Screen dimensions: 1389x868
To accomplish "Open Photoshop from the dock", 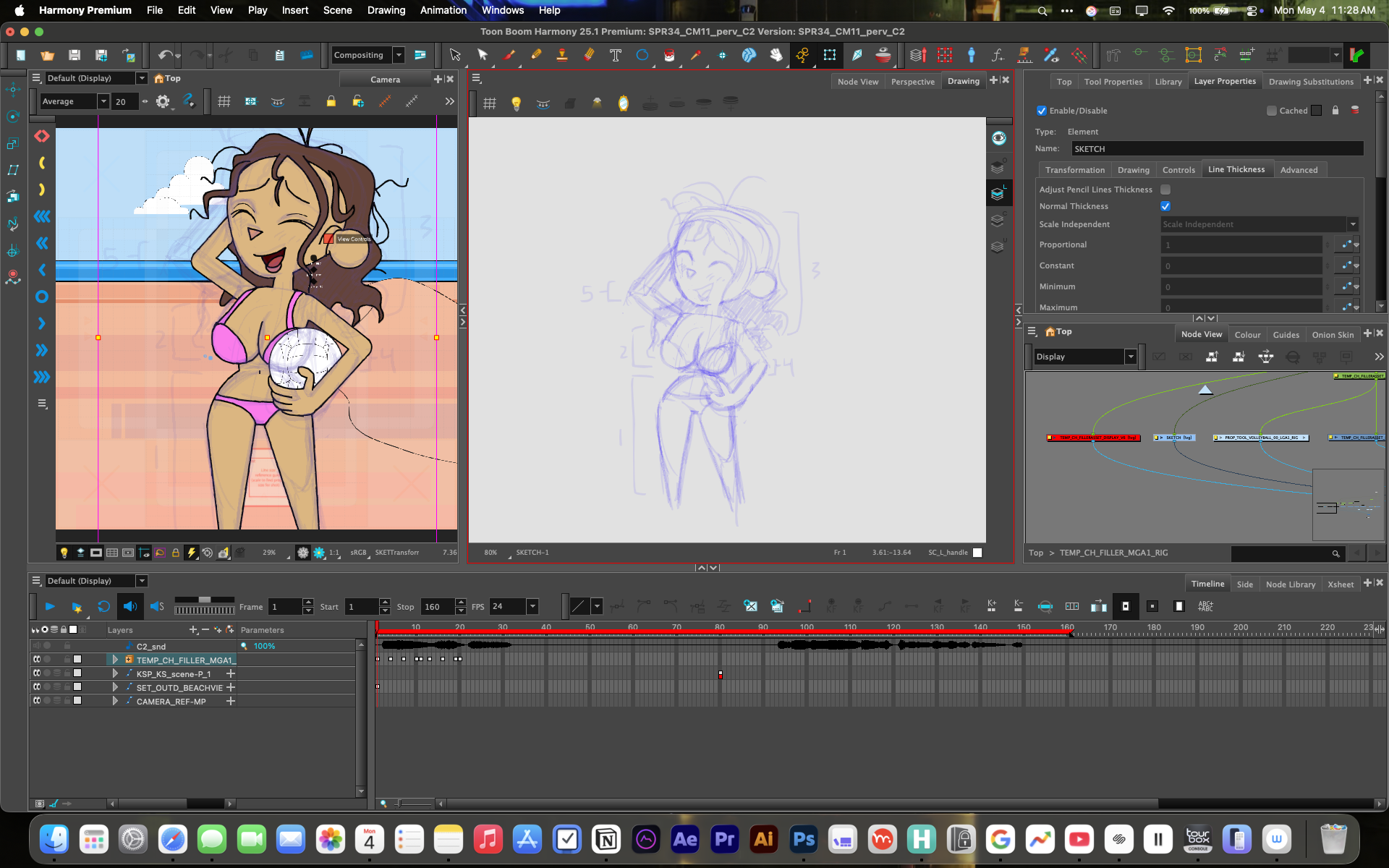I will [803, 839].
